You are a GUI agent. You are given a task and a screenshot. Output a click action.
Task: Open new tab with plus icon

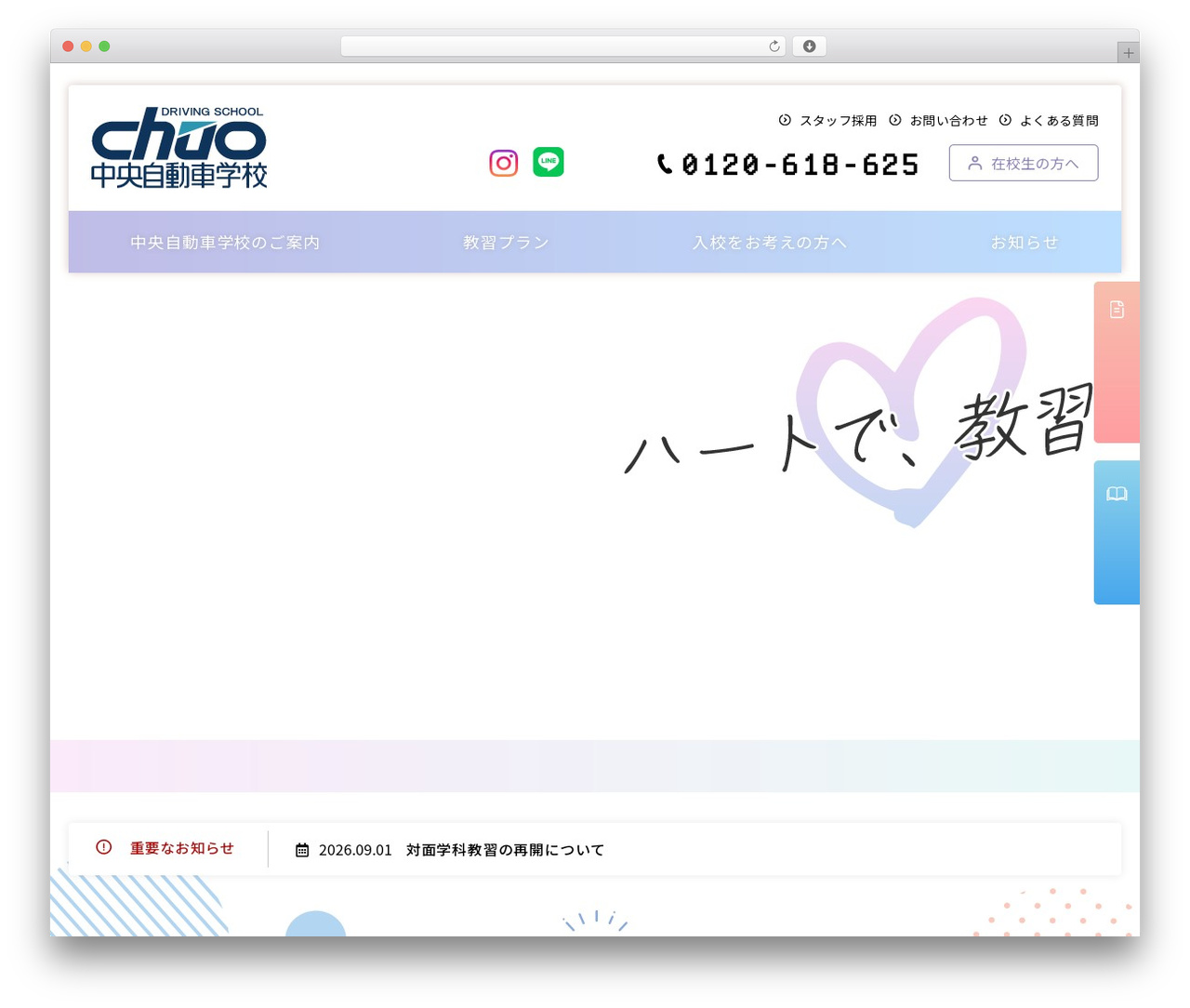click(1128, 53)
